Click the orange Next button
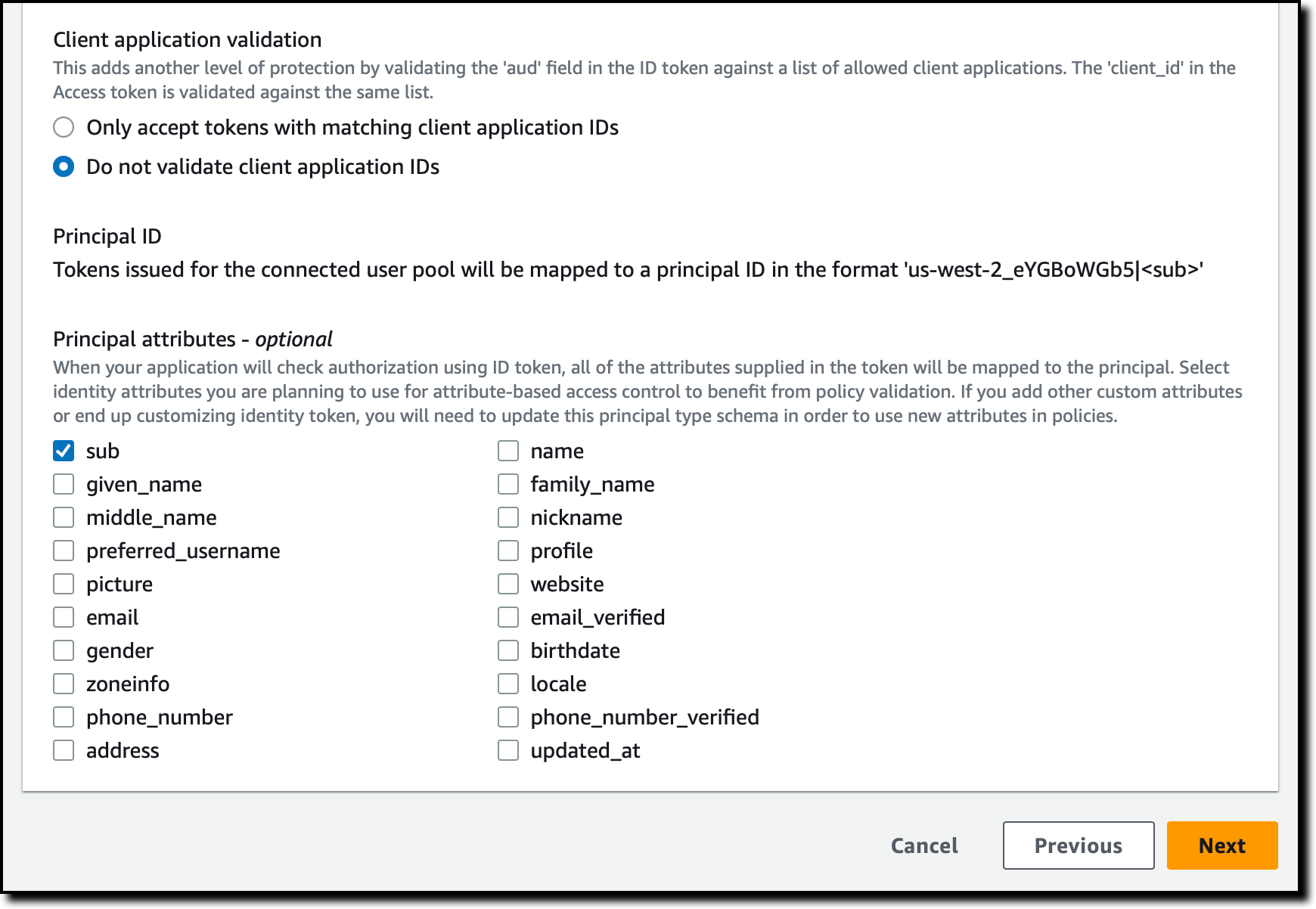Viewport: 1316px width, 909px height. pos(1222,845)
